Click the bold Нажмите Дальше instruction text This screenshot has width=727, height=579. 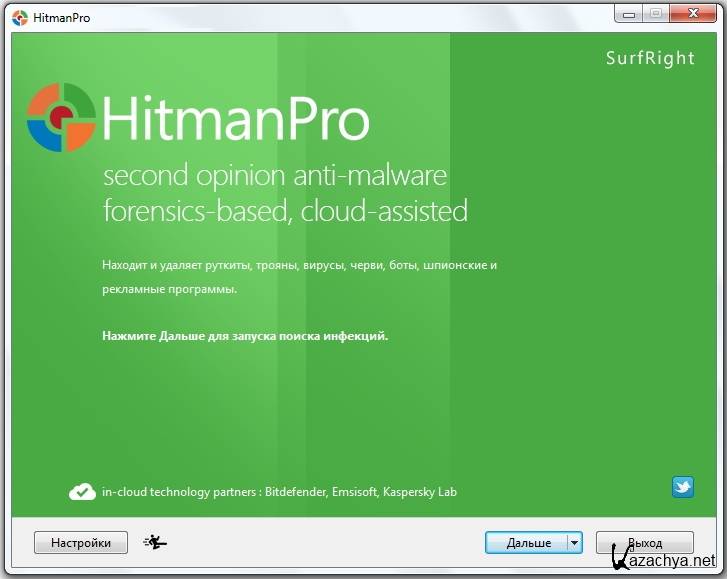click(x=244, y=336)
